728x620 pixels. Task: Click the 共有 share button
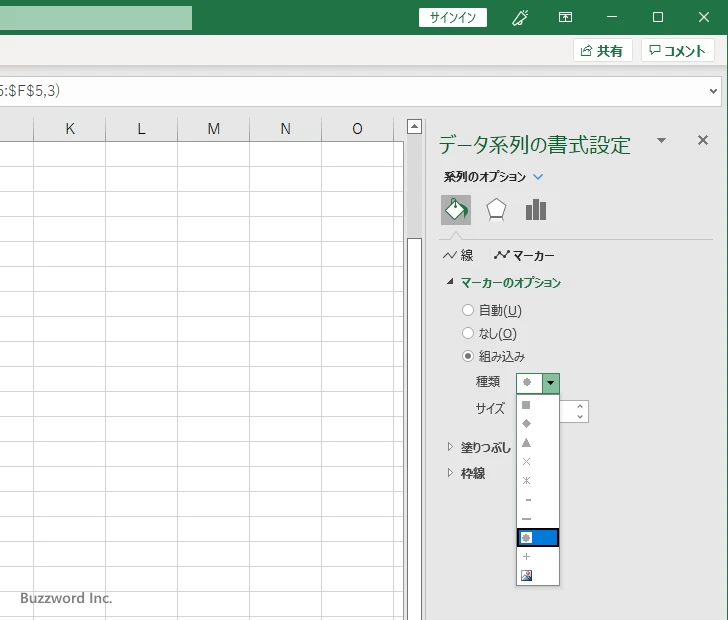point(602,51)
